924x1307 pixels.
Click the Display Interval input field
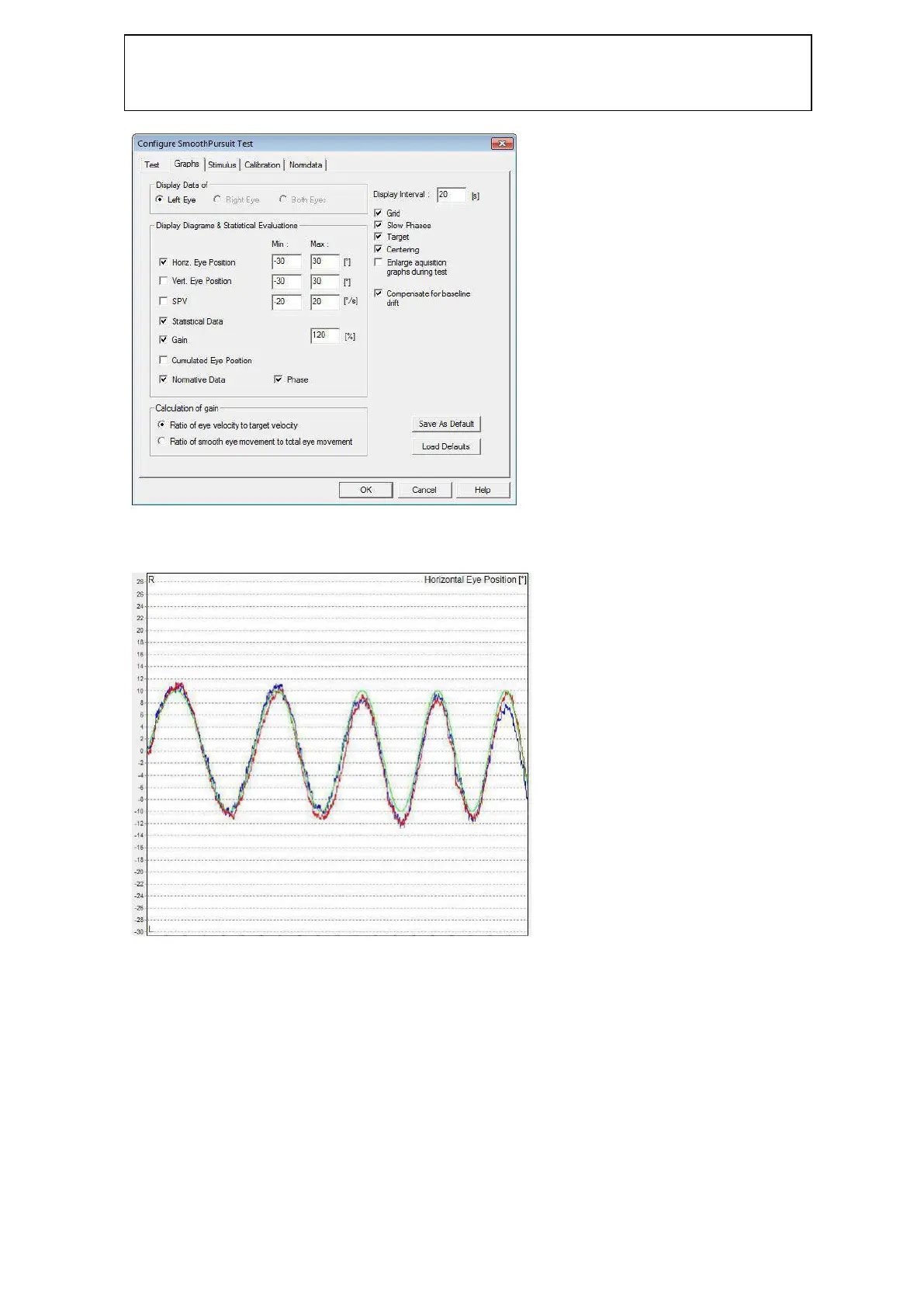[x=452, y=195]
